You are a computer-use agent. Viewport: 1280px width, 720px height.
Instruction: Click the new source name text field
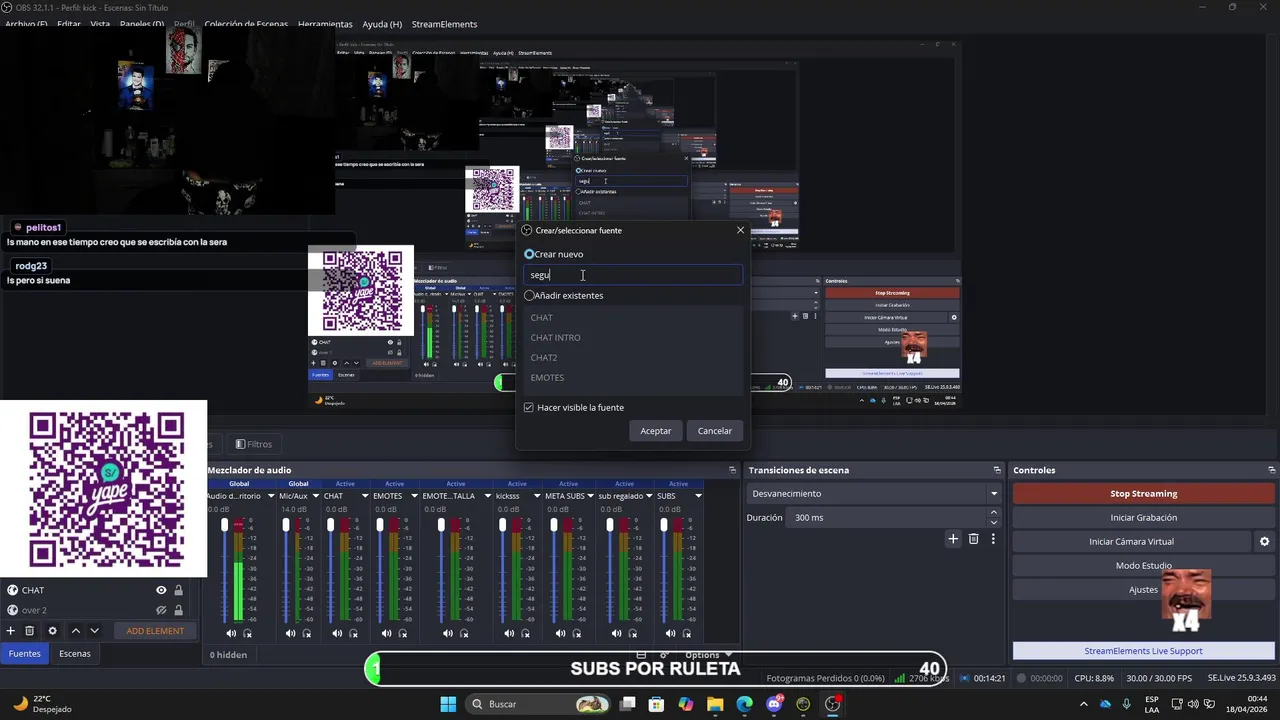coord(633,275)
